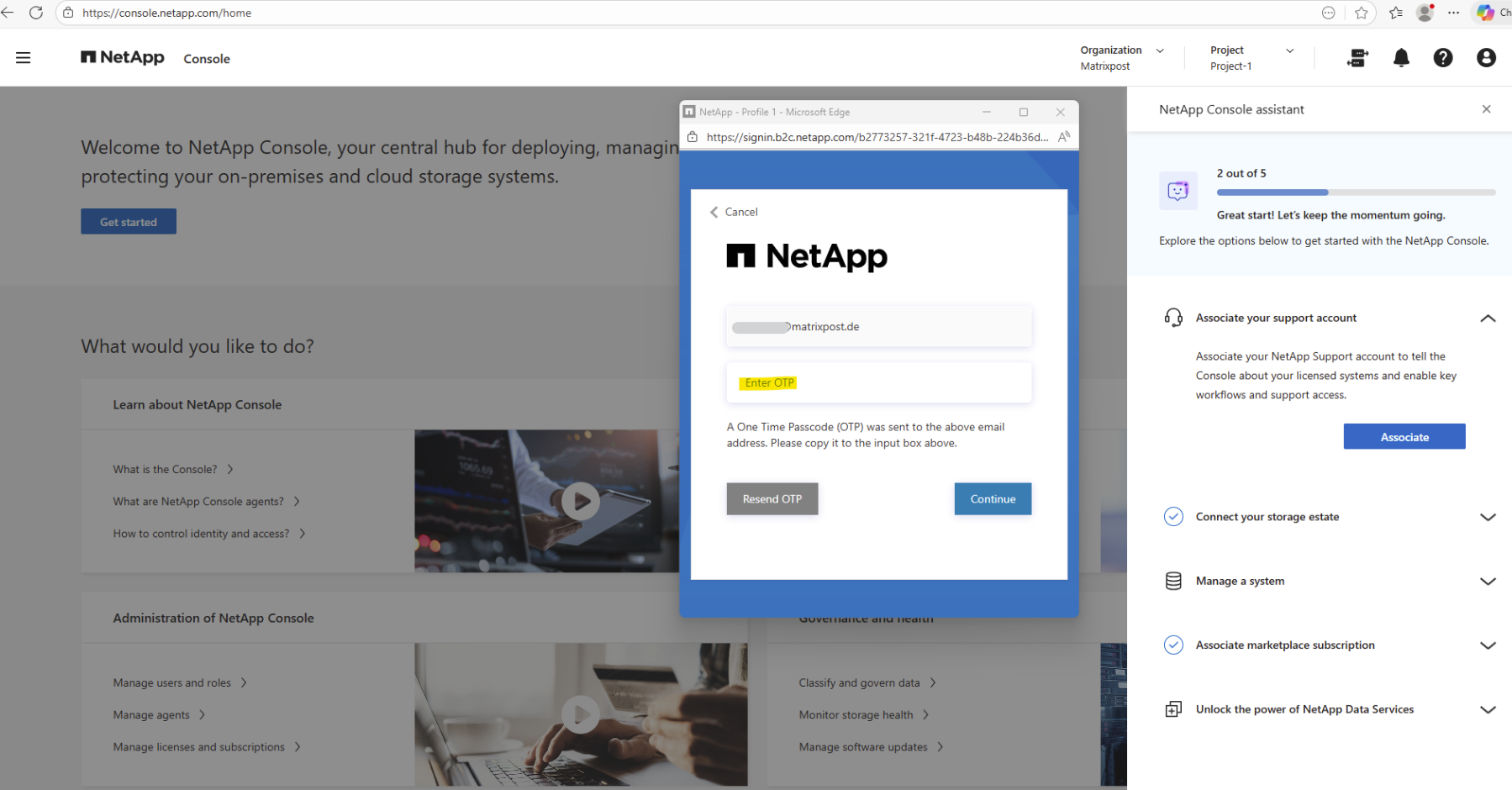Image resolution: width=1512 pixels, height=790 pixels.
Task: Open What are NetApp Console agents? link
Action: [x=207, y=502]
